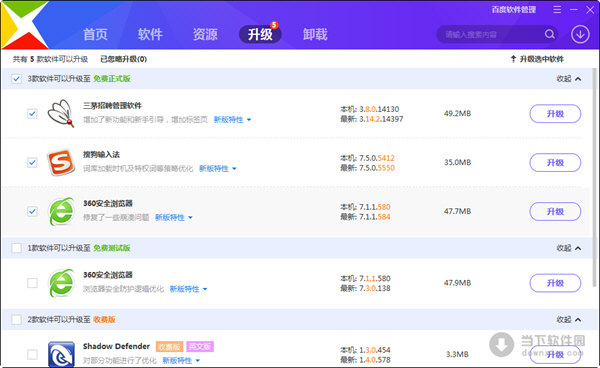Click the upgrade count badge 5

274,25
